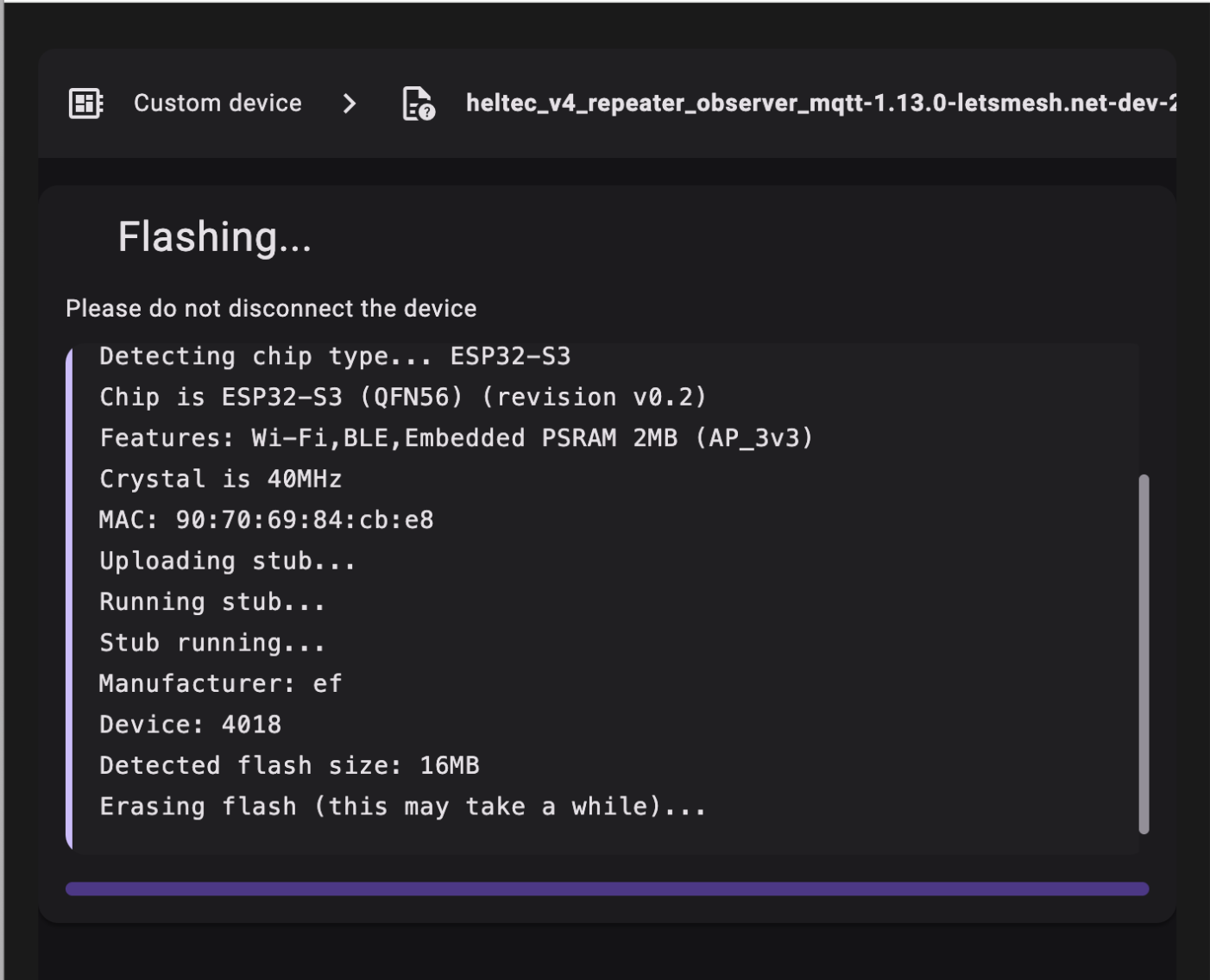Click the breadcrumb chevron arrow
The height and width of the screenshot is (980, 1210).
click(350, 104)
